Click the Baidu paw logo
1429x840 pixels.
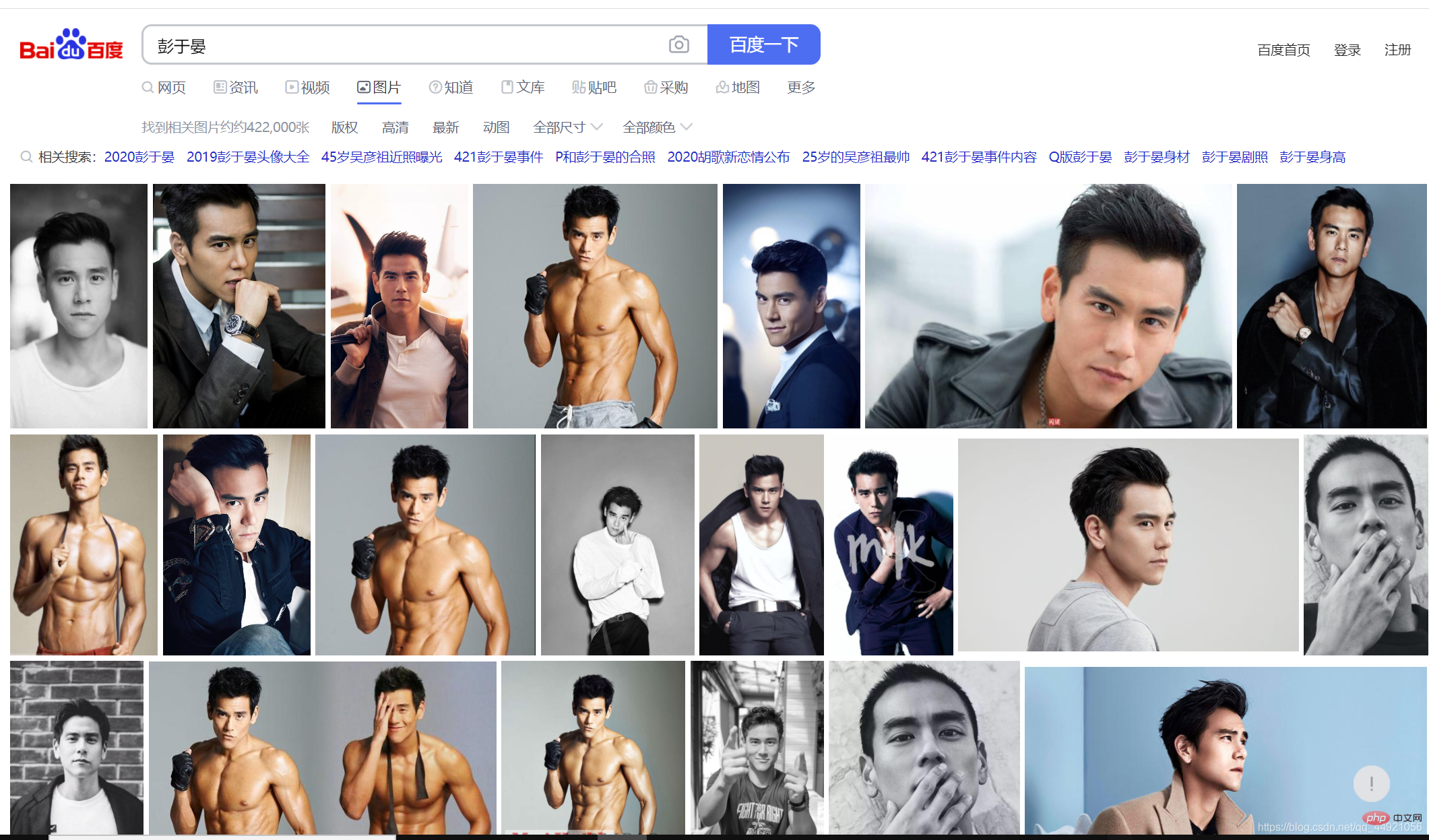click(x=71, y=44)
